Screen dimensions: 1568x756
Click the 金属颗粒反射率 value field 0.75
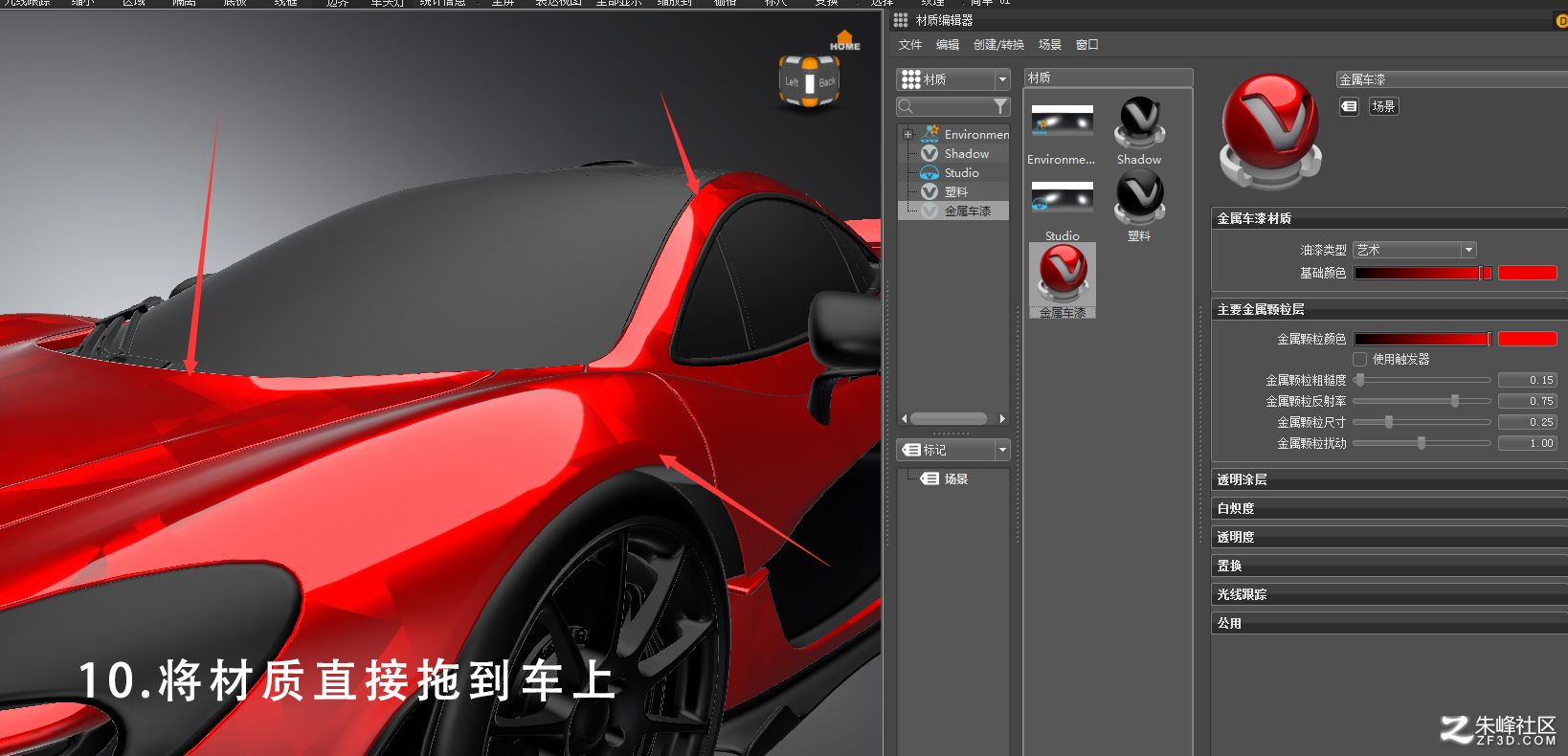(1527, 401)
